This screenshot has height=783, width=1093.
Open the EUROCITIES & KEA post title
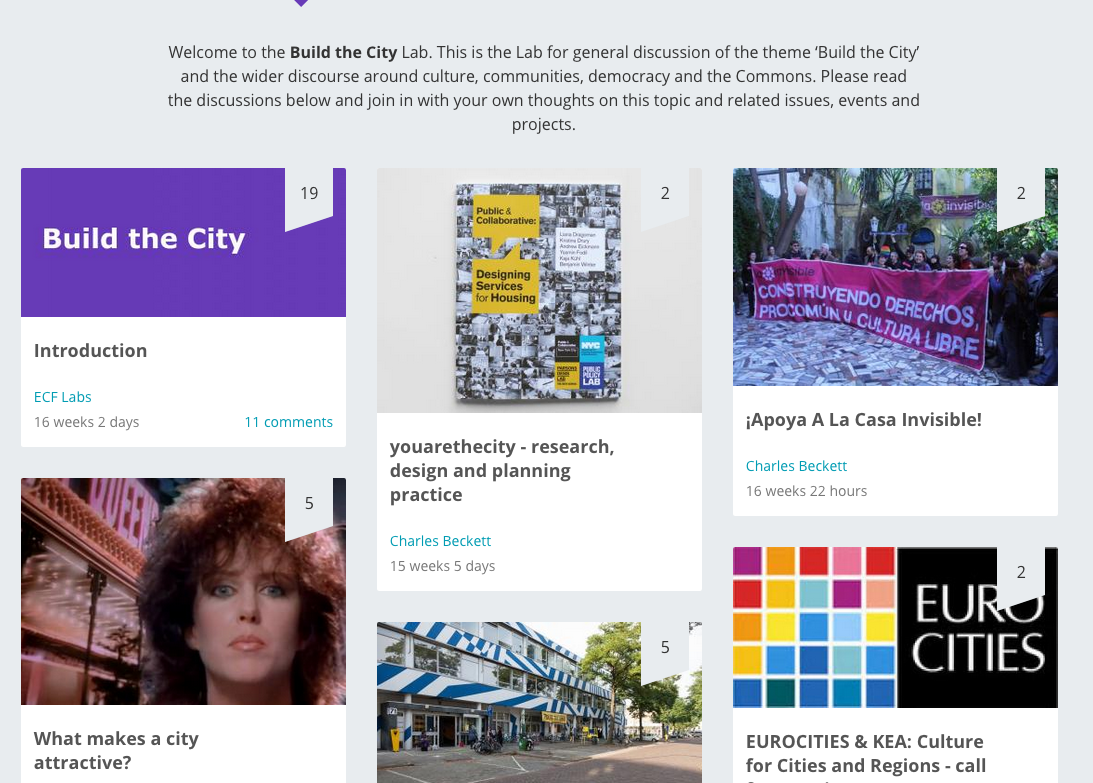tap(865, 753)
